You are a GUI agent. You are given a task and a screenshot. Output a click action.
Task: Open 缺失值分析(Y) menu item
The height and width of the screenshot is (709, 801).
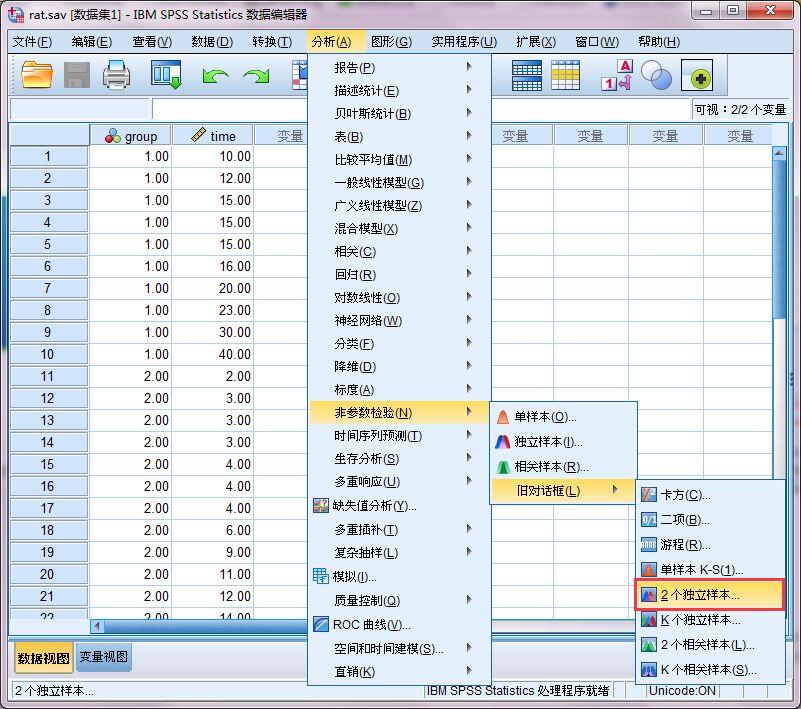coord(399,506)
